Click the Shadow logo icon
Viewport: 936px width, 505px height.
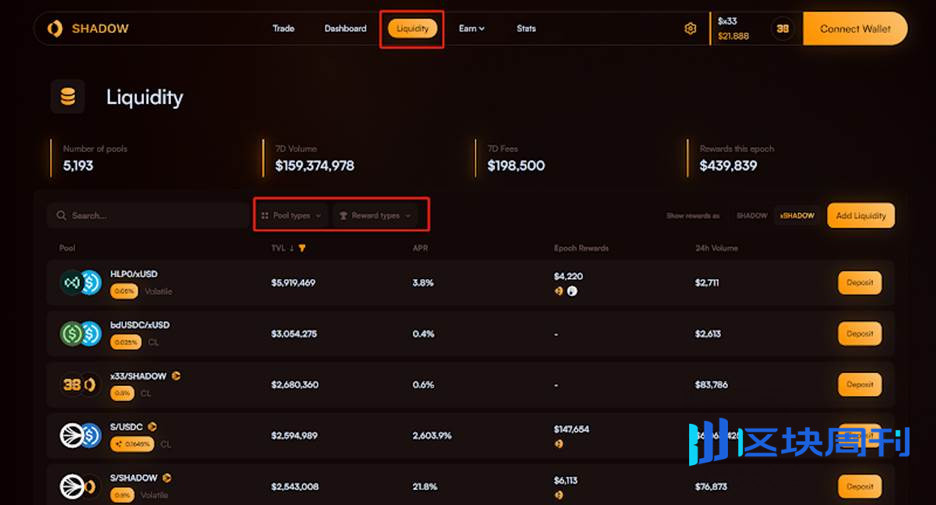pos(55,29)
